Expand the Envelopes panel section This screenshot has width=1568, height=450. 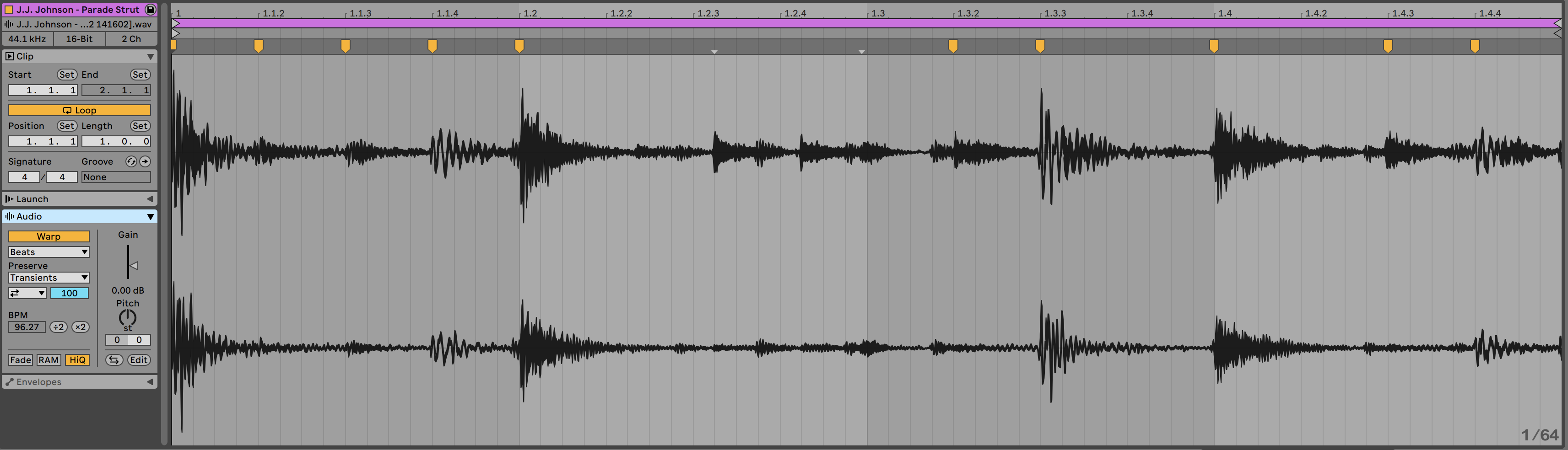(150, 382)
